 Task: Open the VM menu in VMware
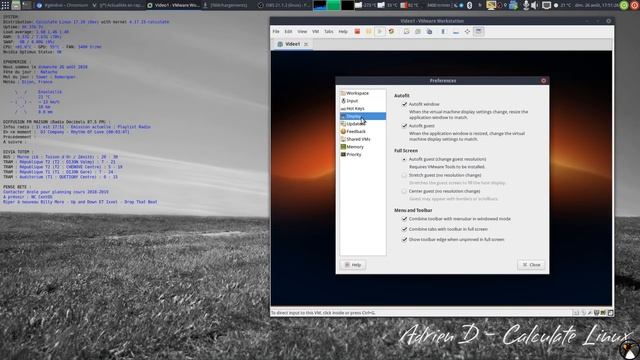click(x=316, y=31)
